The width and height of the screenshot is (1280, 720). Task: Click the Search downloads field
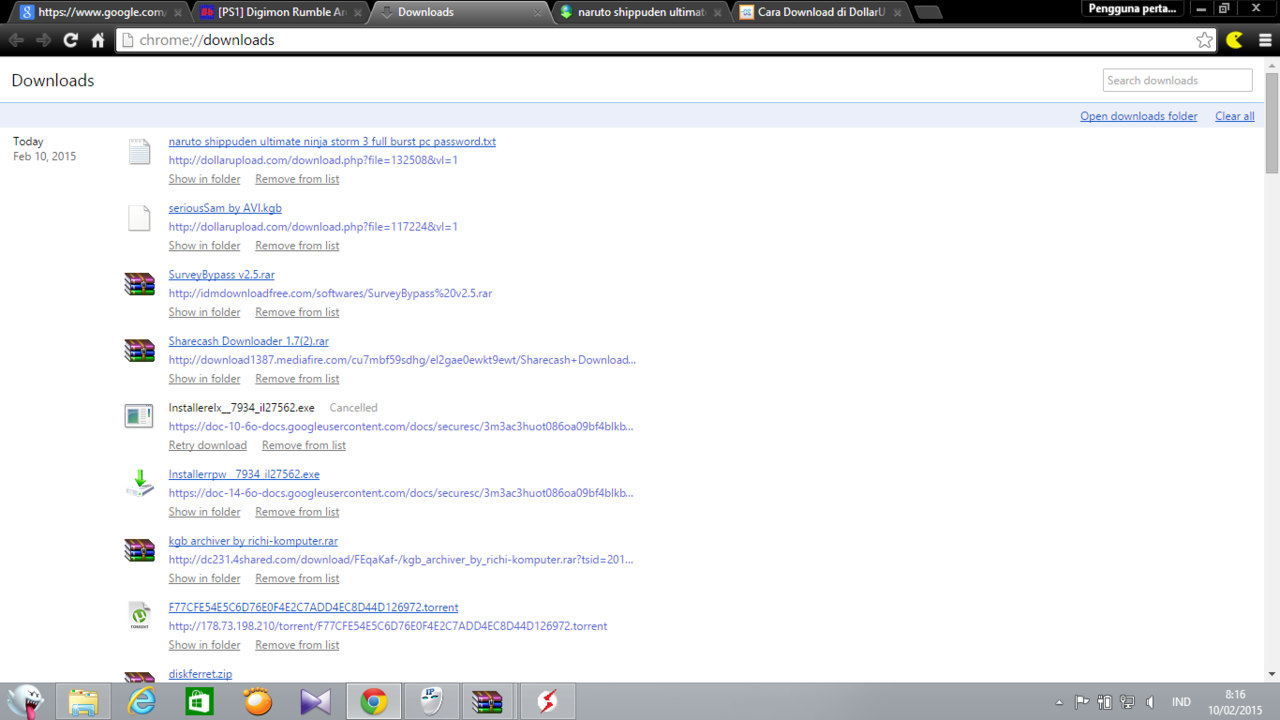coord(1178,80)
